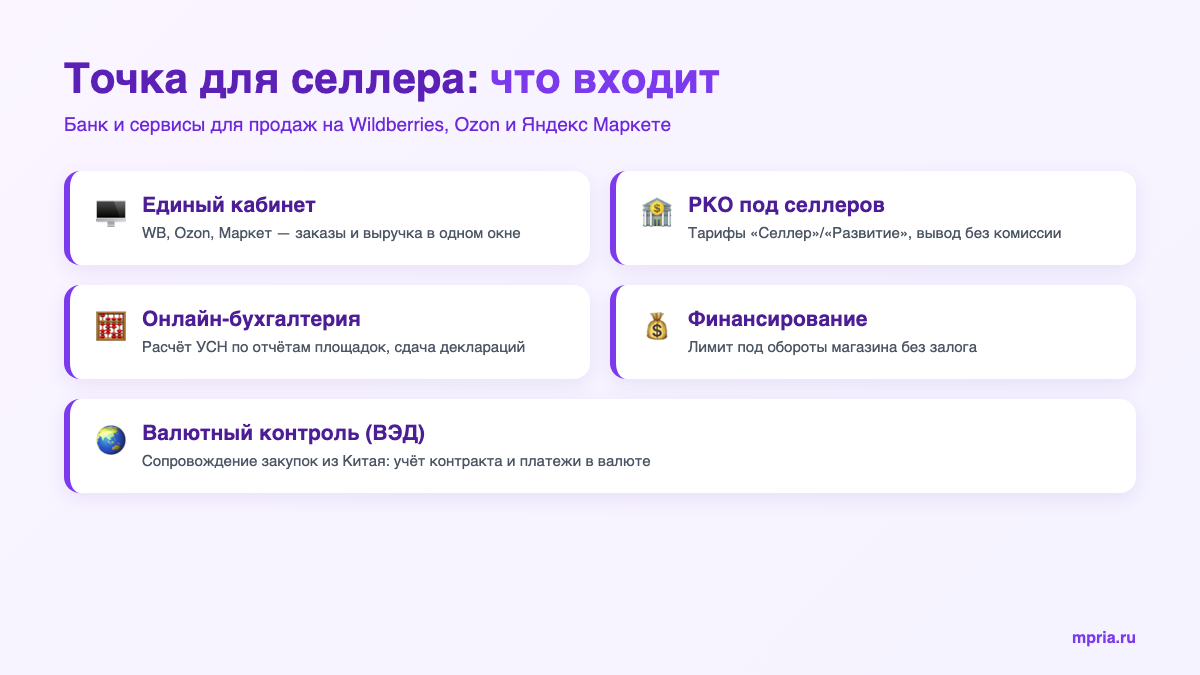Viewport: 1200px width, 675px height.
Task: Click the money bag icon in Финансирование
Action: [x=656, y=326]
